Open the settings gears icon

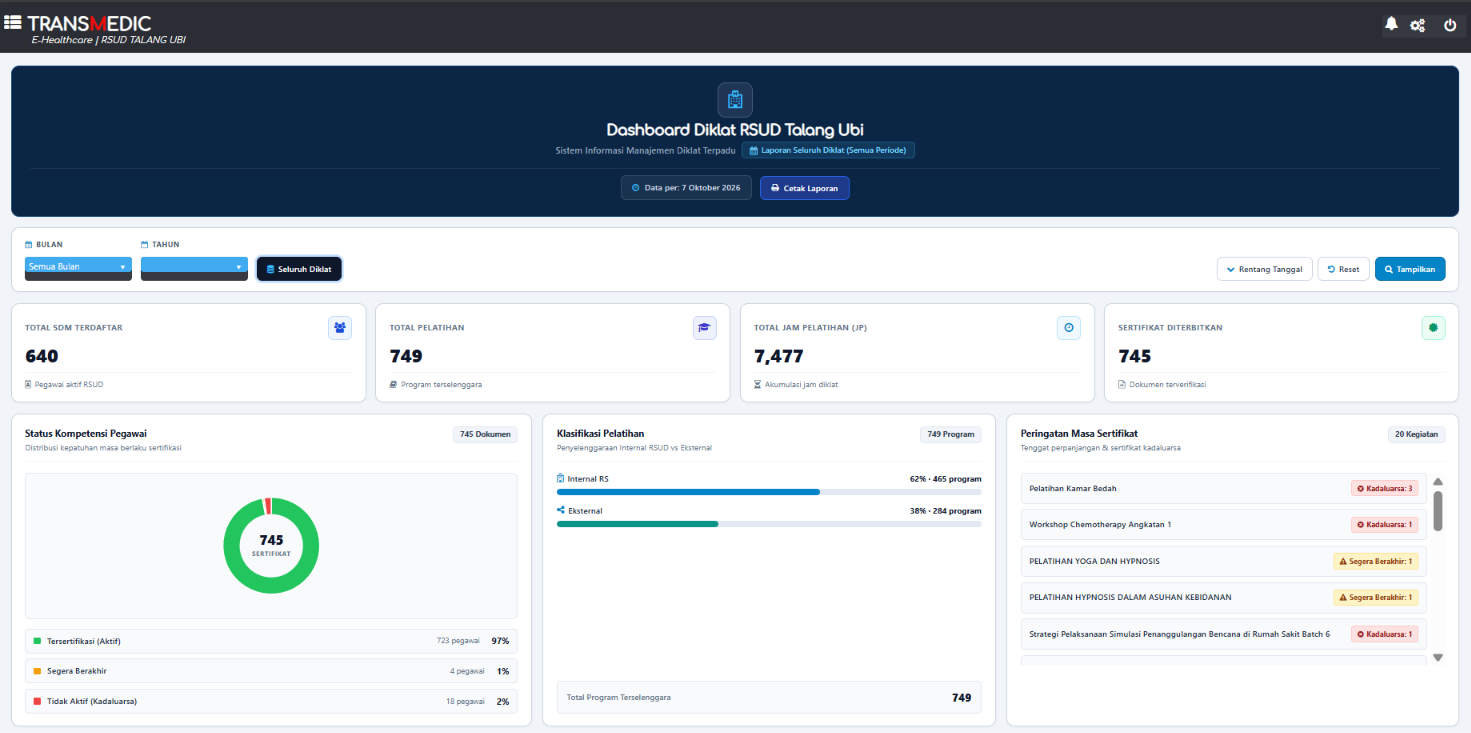(1417, 25)
